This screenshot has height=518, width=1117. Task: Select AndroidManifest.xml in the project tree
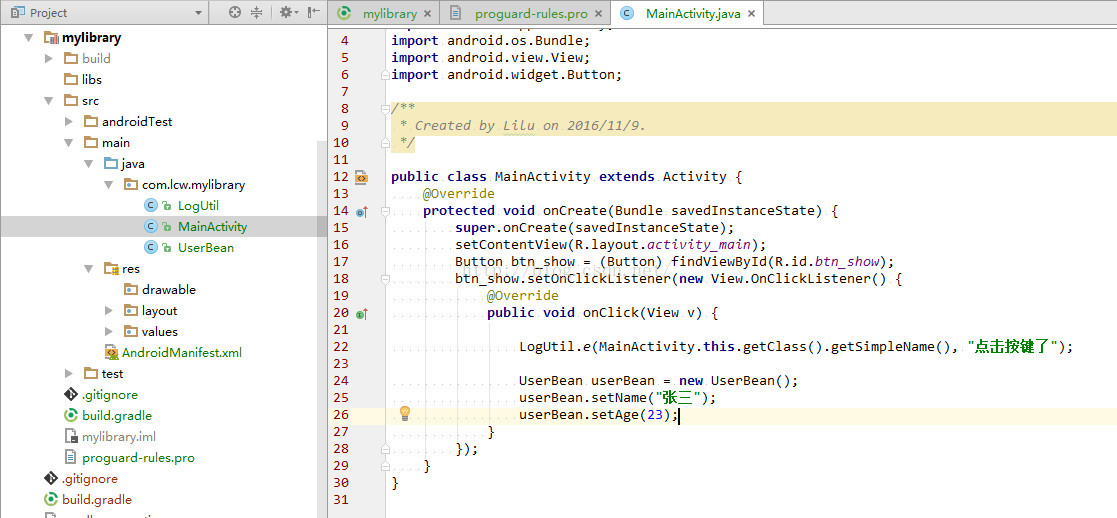(181, 353)
